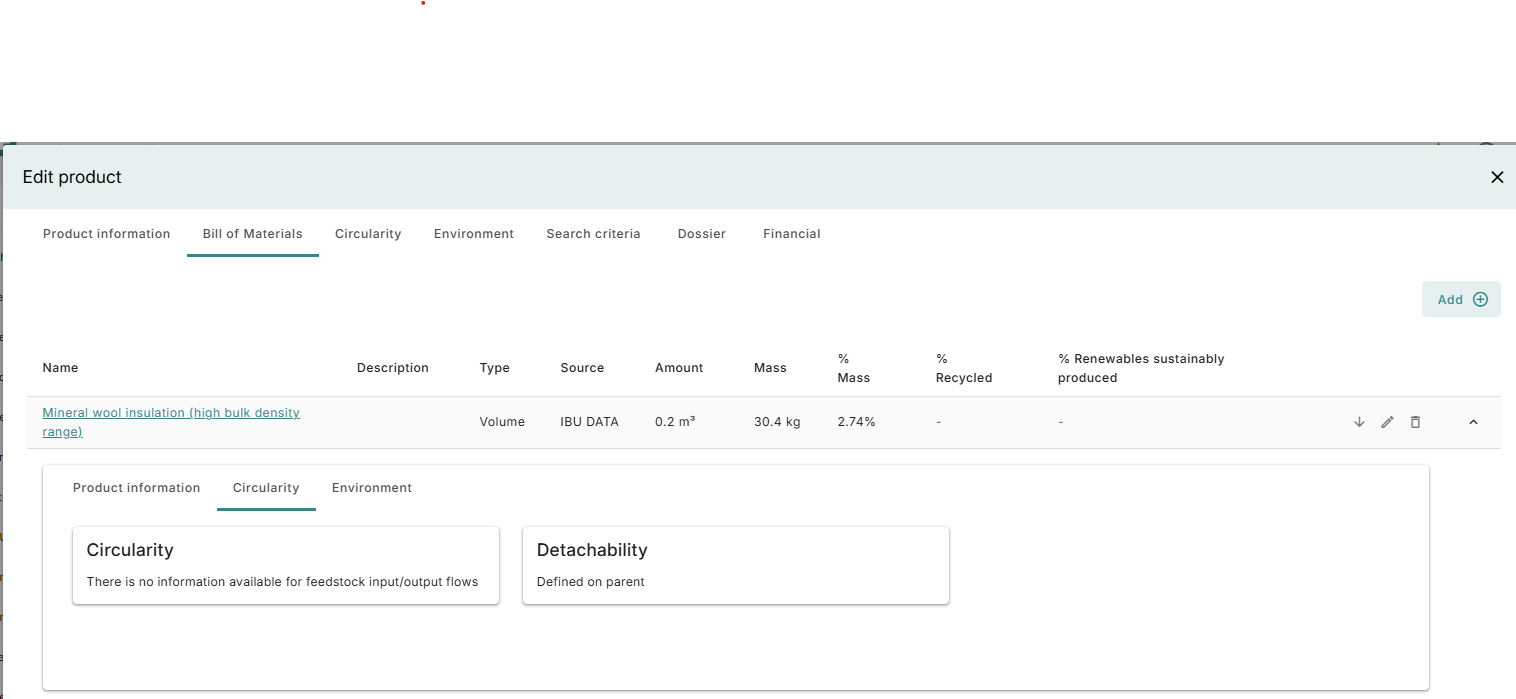This screenshot has height=699, width=1516.
Task: Select nested Circularity tab in row details
Action: [x=266, y=488]
